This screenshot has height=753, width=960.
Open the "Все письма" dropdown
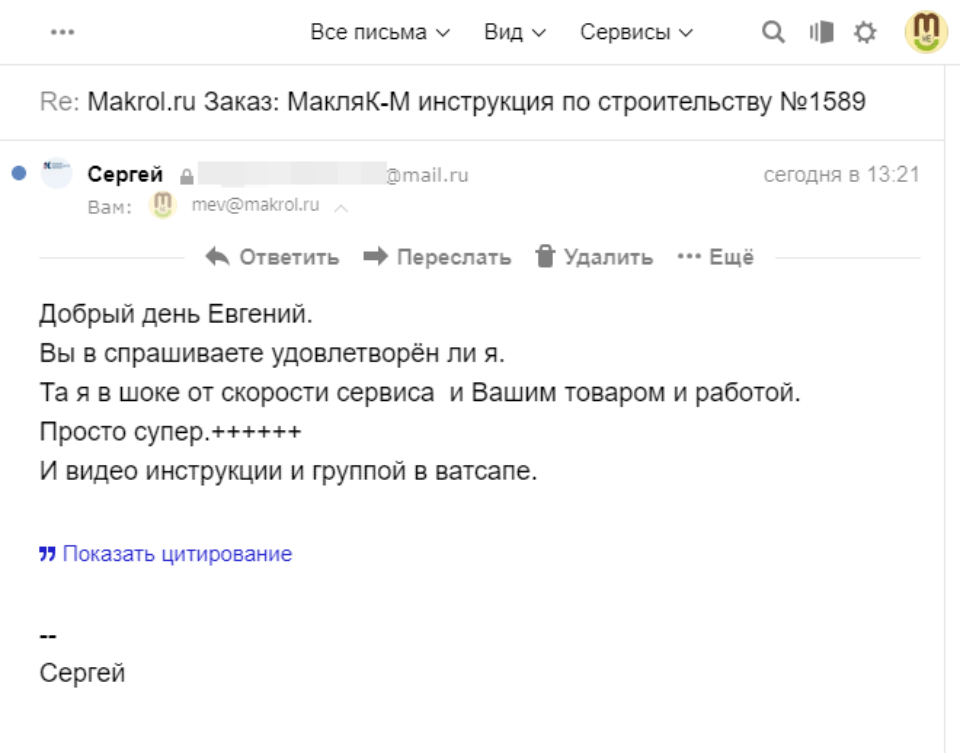[380, 32]
